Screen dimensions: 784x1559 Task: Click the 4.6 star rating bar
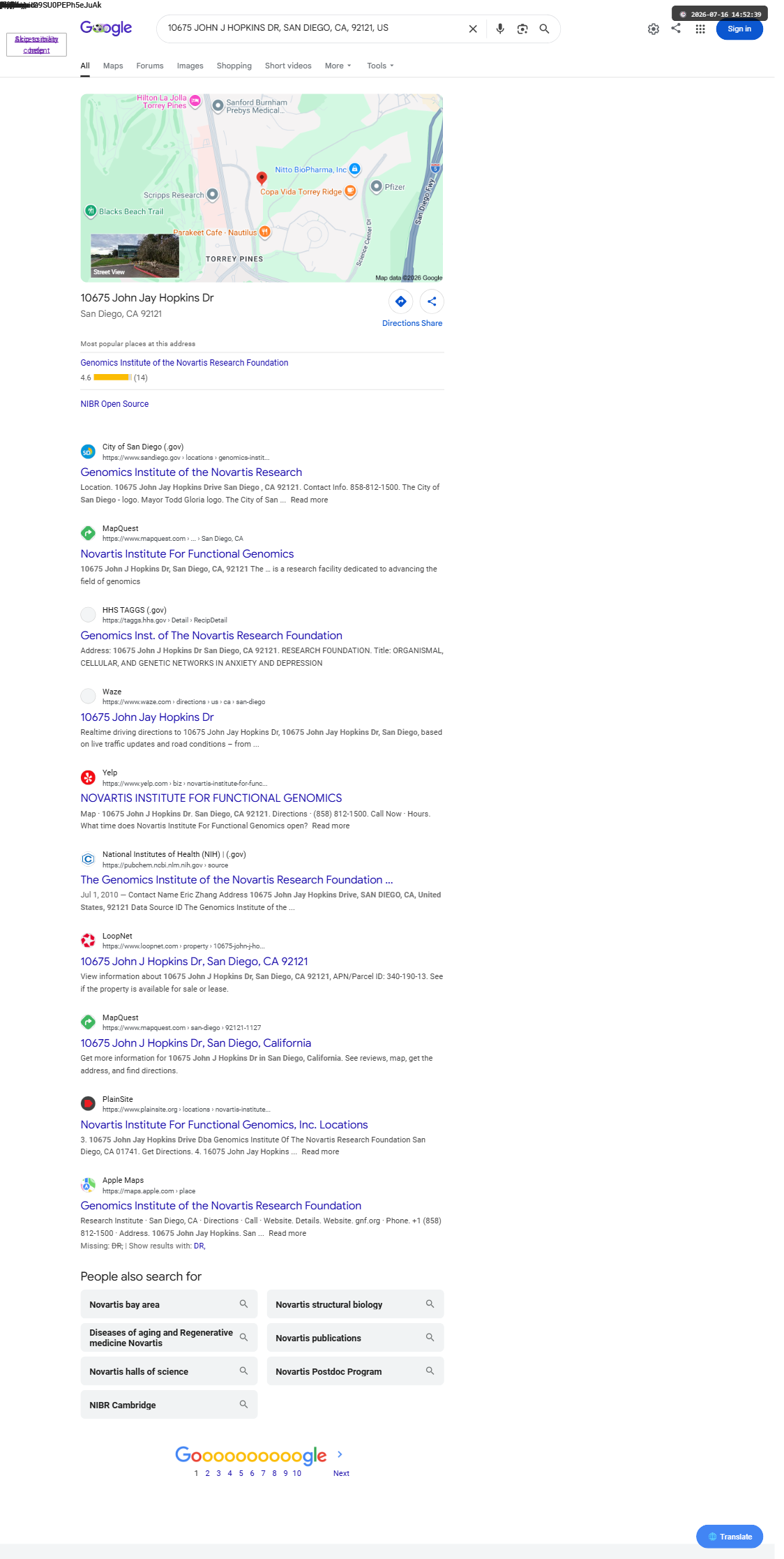point(112,378)
